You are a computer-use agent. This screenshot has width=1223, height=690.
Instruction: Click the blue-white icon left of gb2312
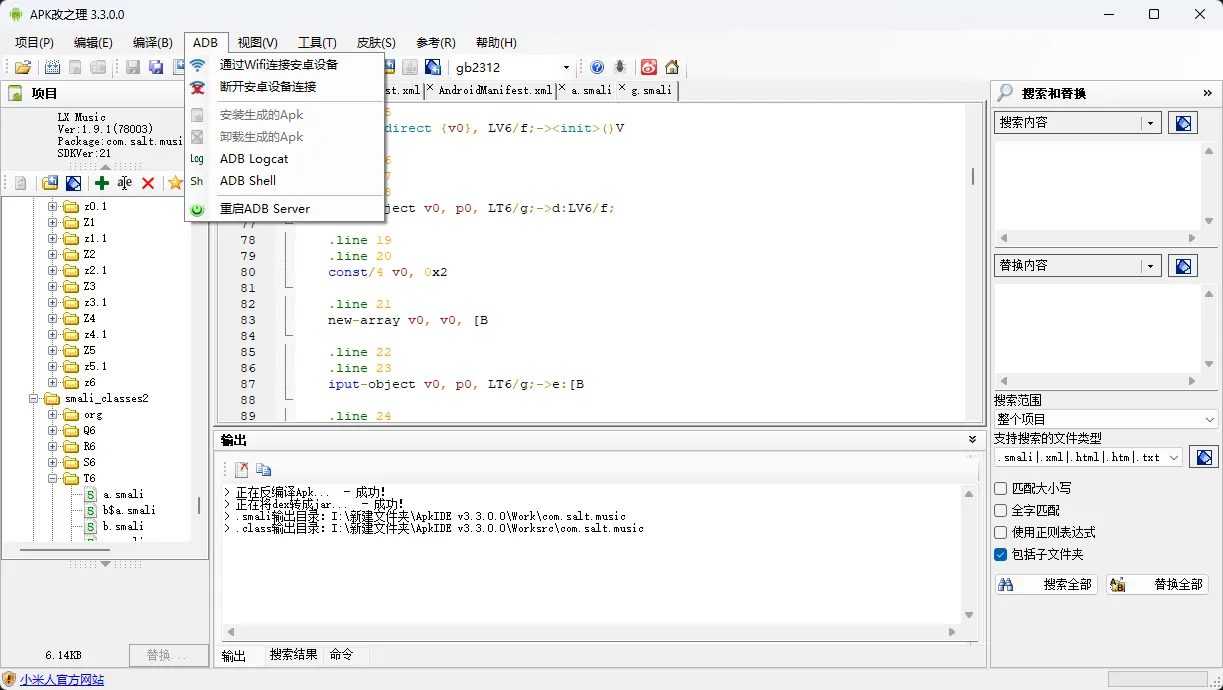point(432,67)
